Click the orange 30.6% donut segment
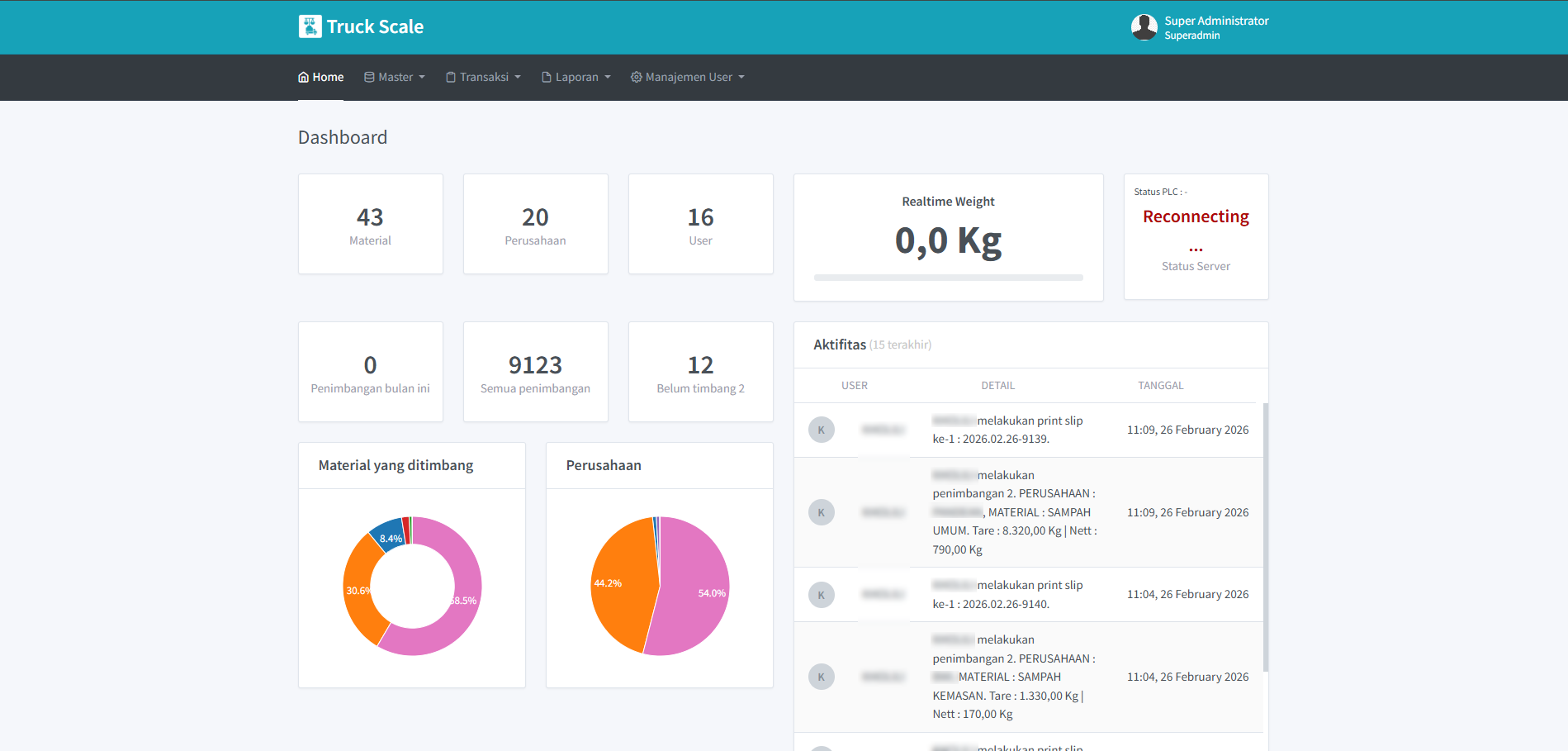Screen dimensions: 1568x751 [358, 590]
